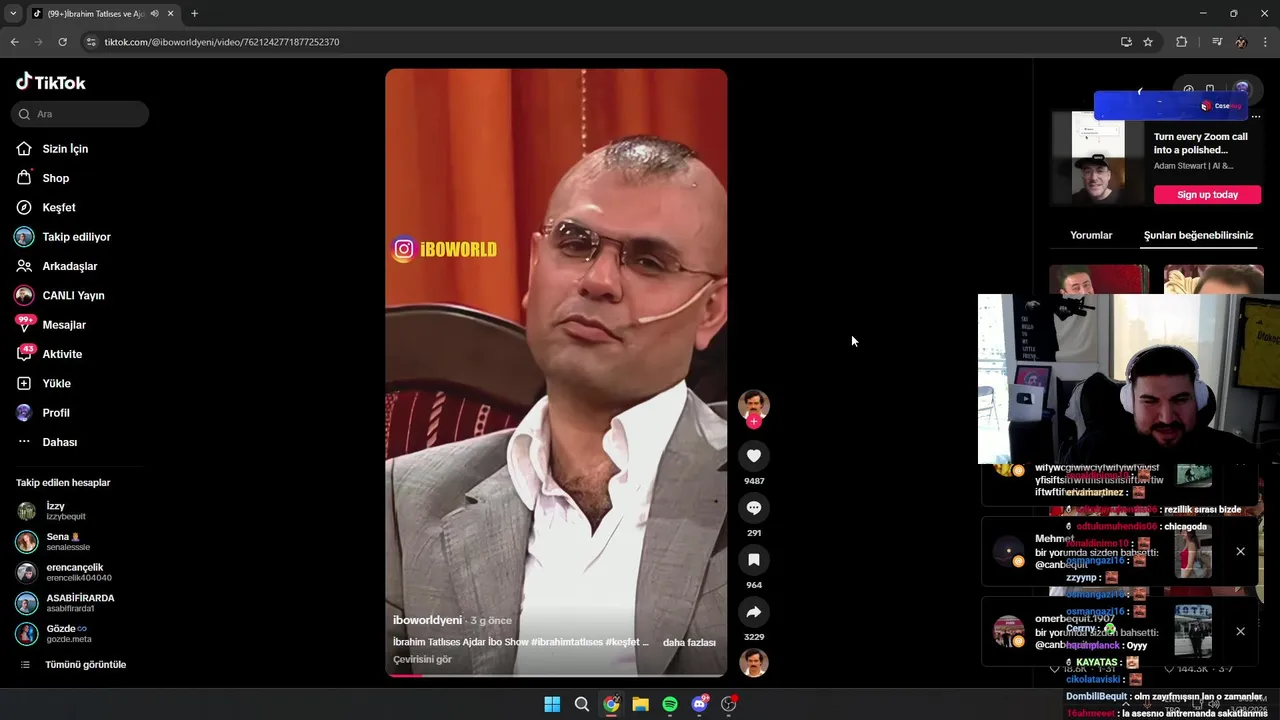Open tab search dropdown

(x=12, y=14)
